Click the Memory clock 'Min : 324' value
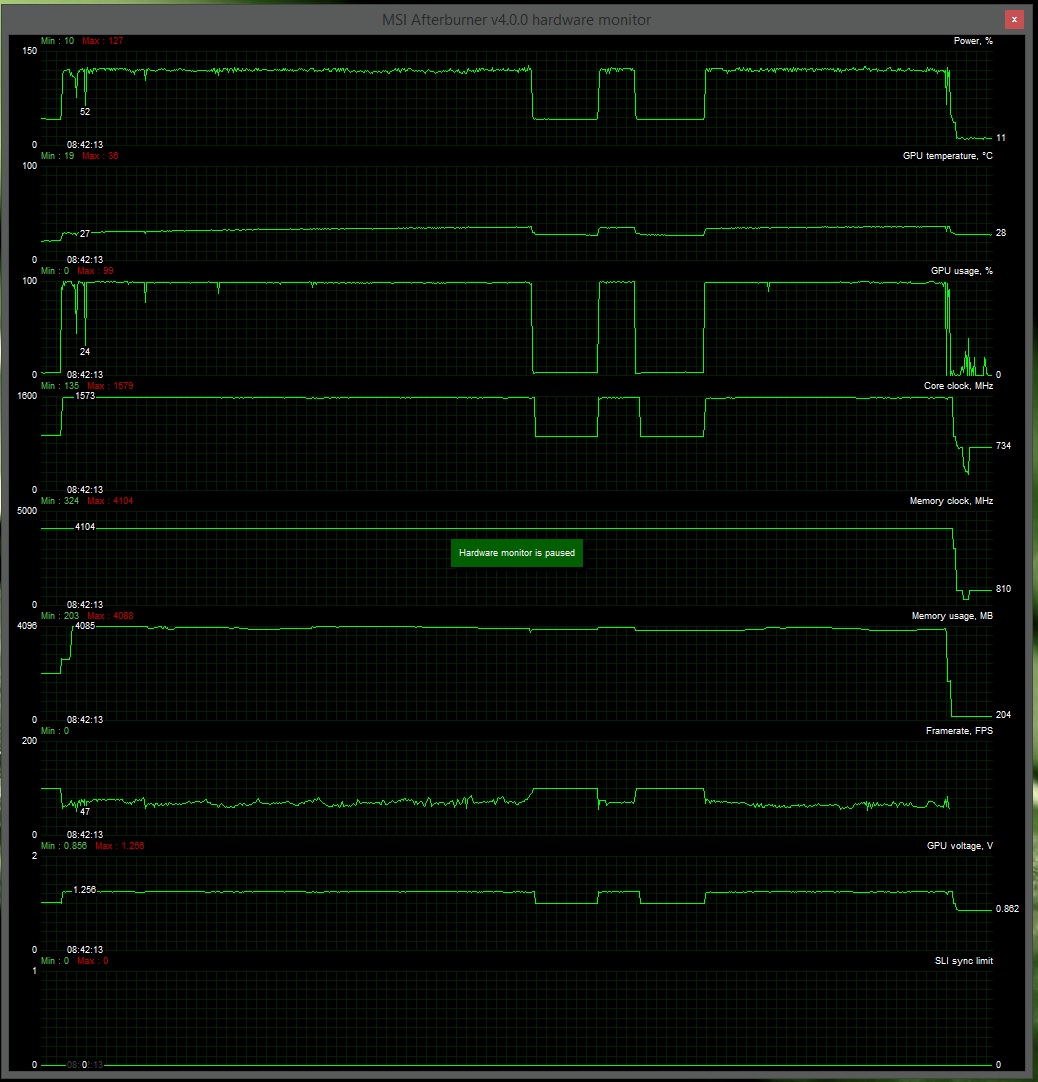This screenshot has width=1038, height=1082. click(x=60, y=501)
